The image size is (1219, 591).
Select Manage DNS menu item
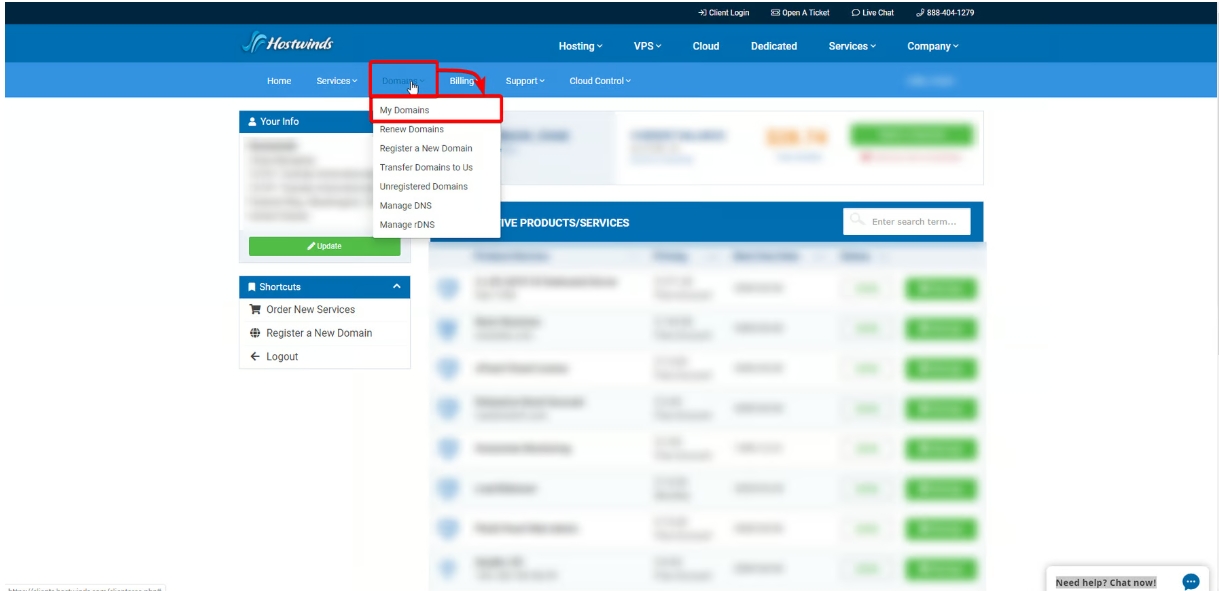coord(406,205)
